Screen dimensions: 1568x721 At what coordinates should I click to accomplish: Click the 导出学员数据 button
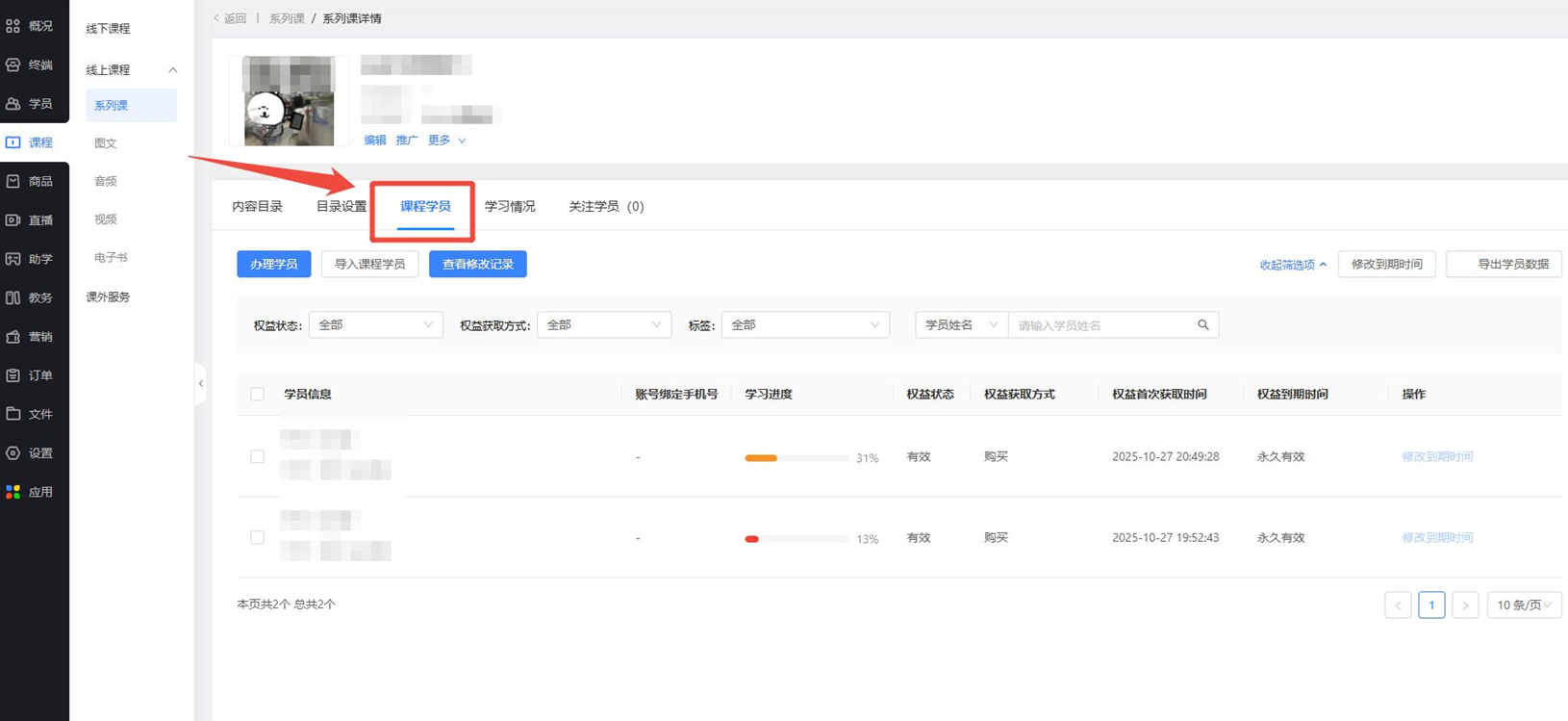(1504, 264)
